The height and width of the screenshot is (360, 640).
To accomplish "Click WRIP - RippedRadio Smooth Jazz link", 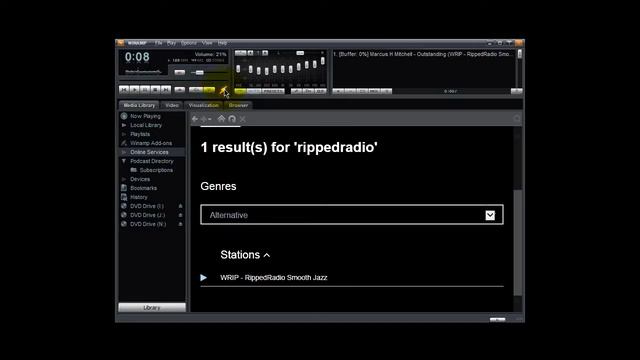I will tap(273, 278).
